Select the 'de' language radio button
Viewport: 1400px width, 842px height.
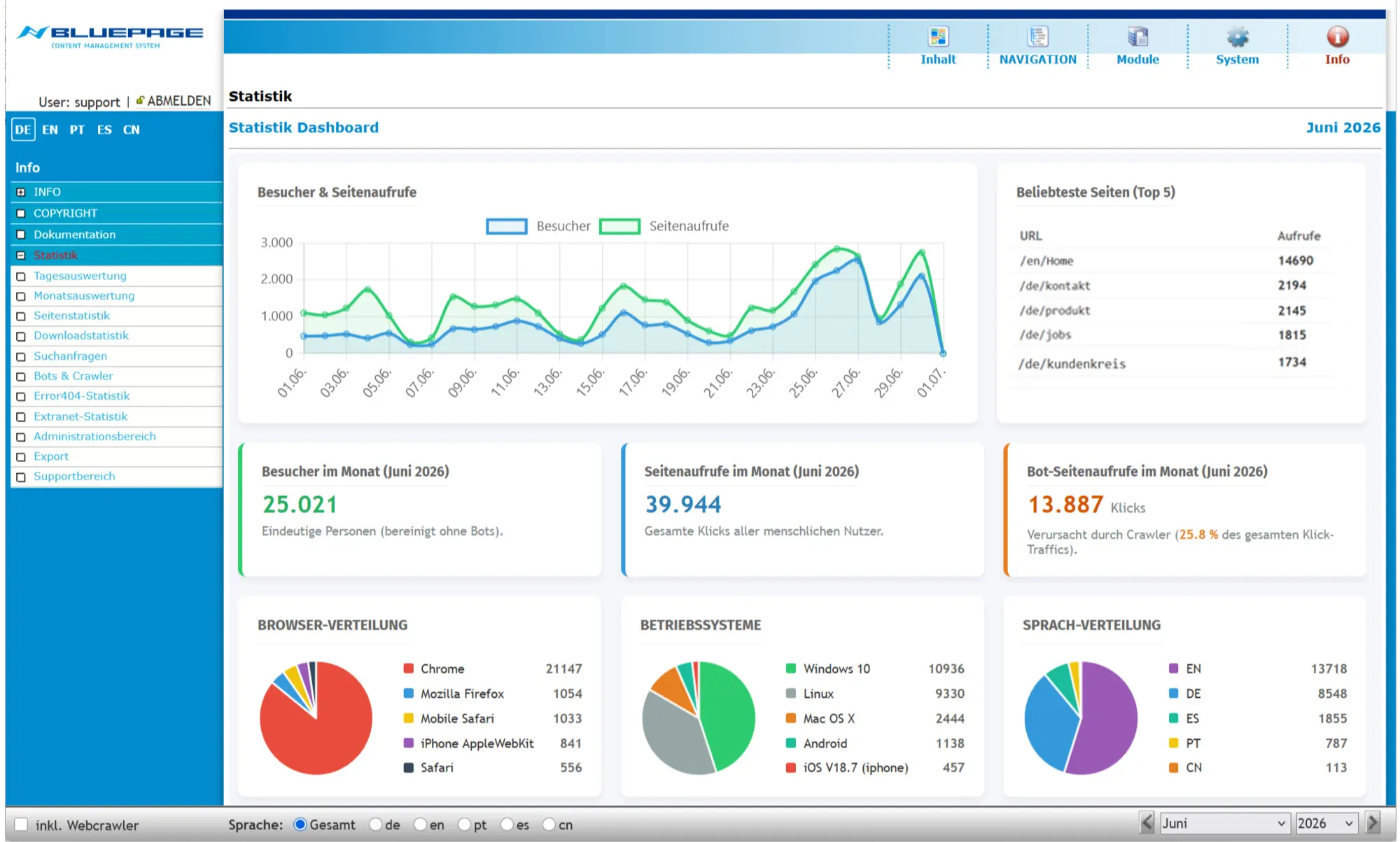(376, 825)
